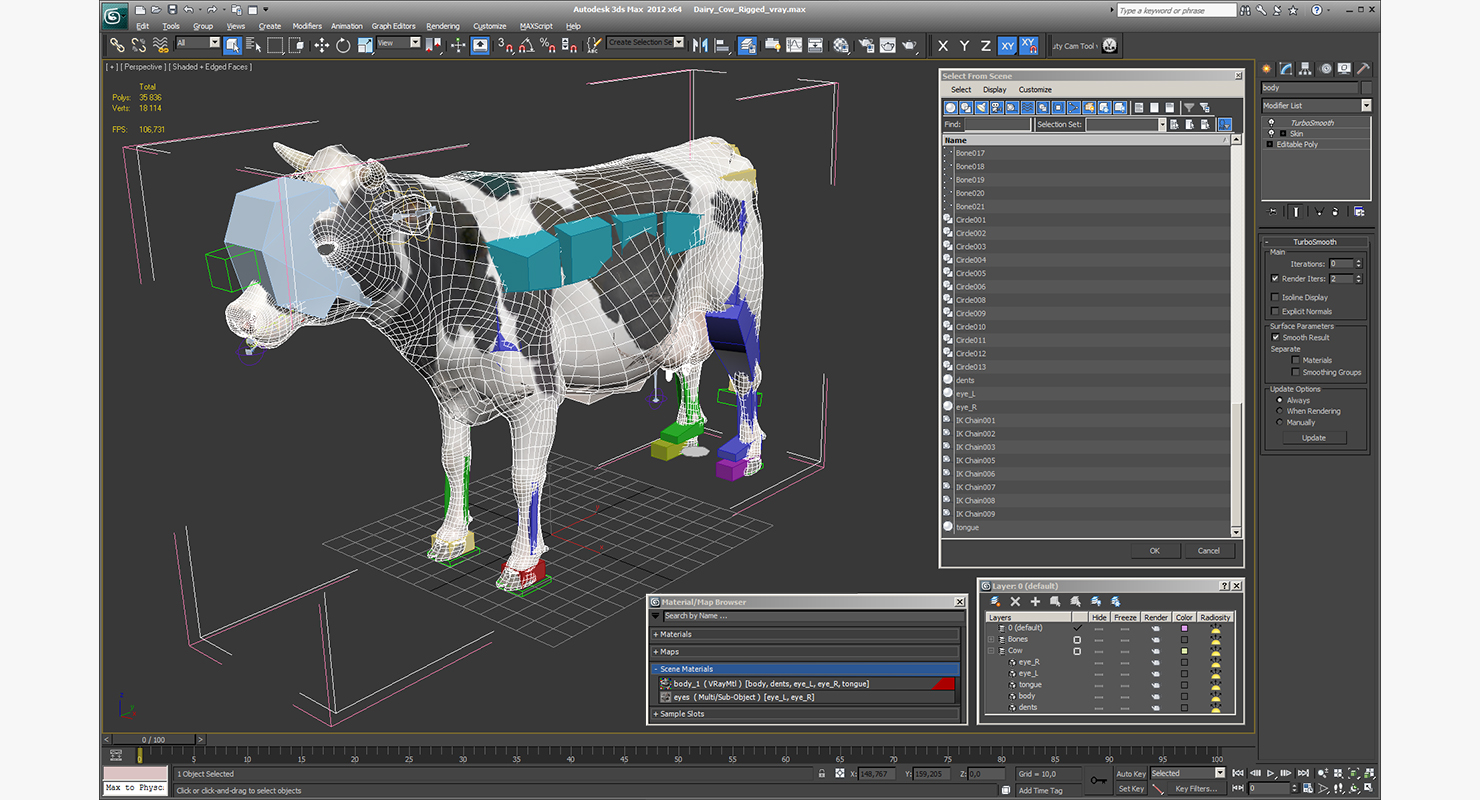The height and width of the screenshot is (800, 1480).
Task: Choose the Select and Uniform Scale tool
Action: (365, 45)
